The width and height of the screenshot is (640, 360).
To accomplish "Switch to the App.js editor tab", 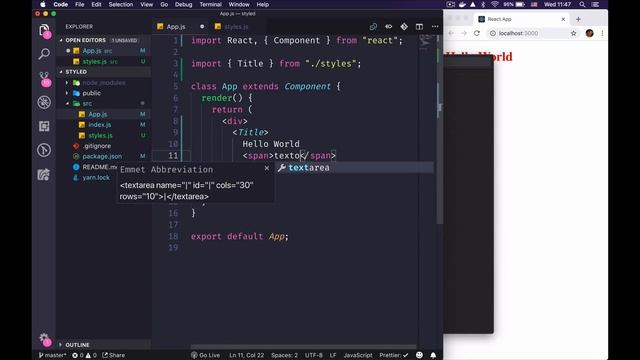I will [x=176, y=27].
